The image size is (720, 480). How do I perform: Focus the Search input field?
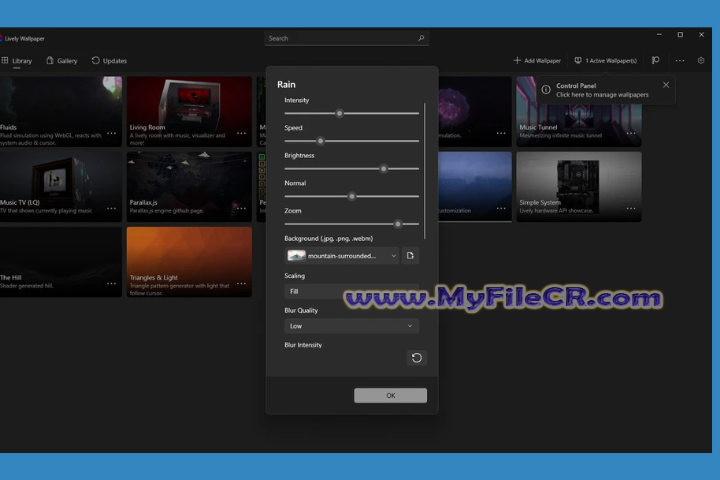[347, 38]
